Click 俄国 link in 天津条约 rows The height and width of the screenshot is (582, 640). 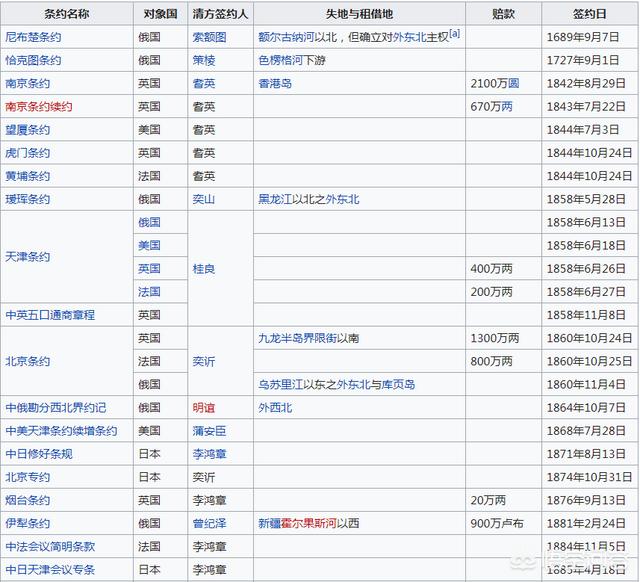pyautogui.click(x=149, y=222)
